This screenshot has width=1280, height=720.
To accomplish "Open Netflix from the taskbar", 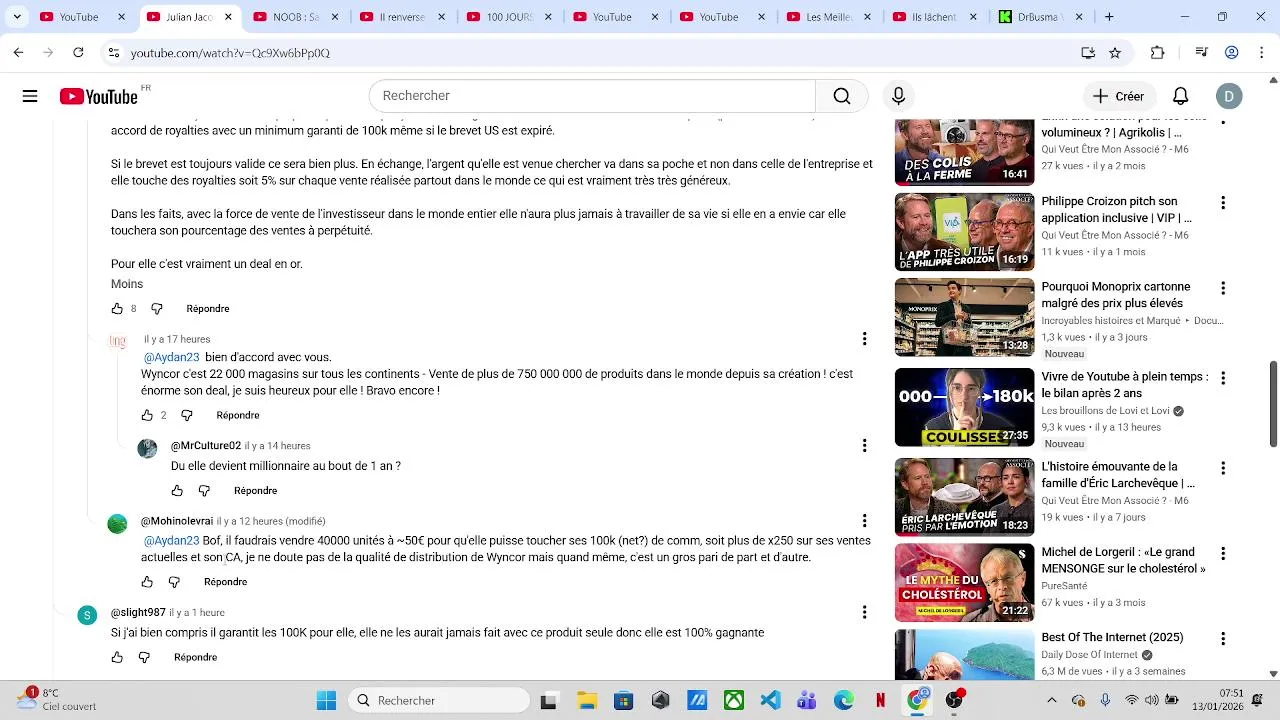I will pyautogui.click(x=880, y=701).
